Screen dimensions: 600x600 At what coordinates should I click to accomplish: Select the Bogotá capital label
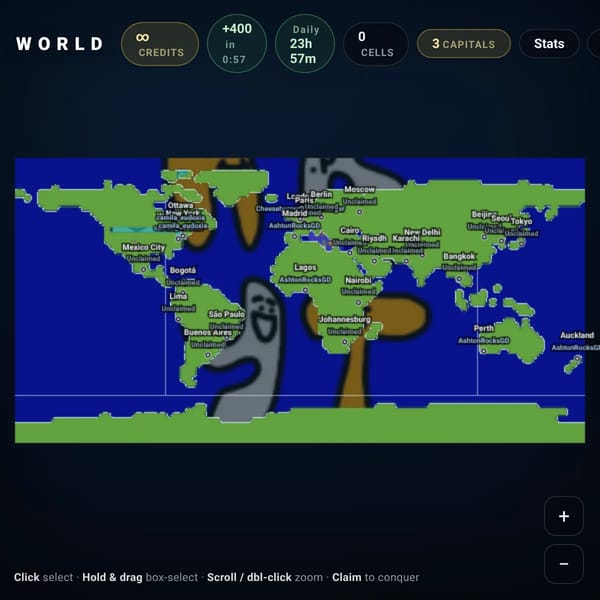point(183,270)
